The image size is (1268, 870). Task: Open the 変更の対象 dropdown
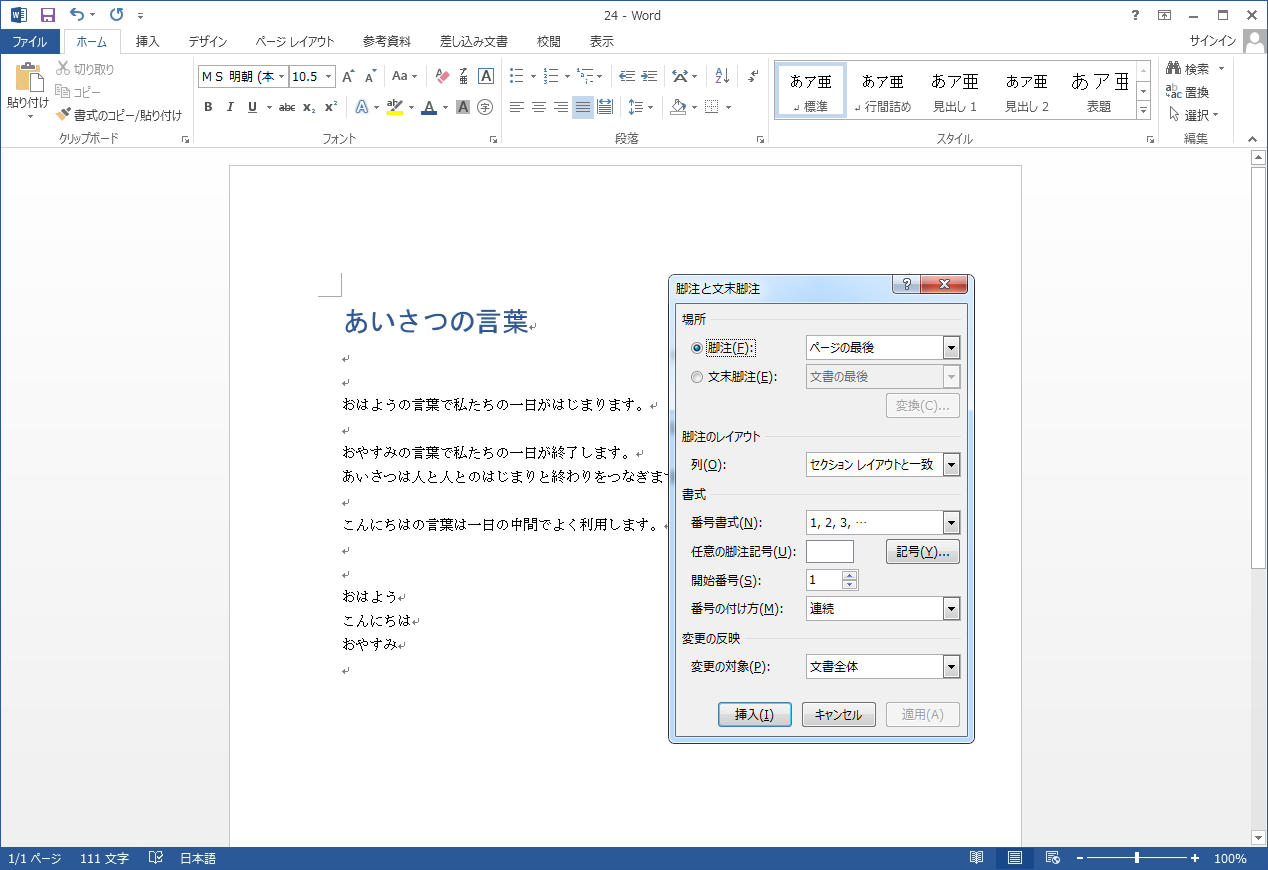(951, 667)
